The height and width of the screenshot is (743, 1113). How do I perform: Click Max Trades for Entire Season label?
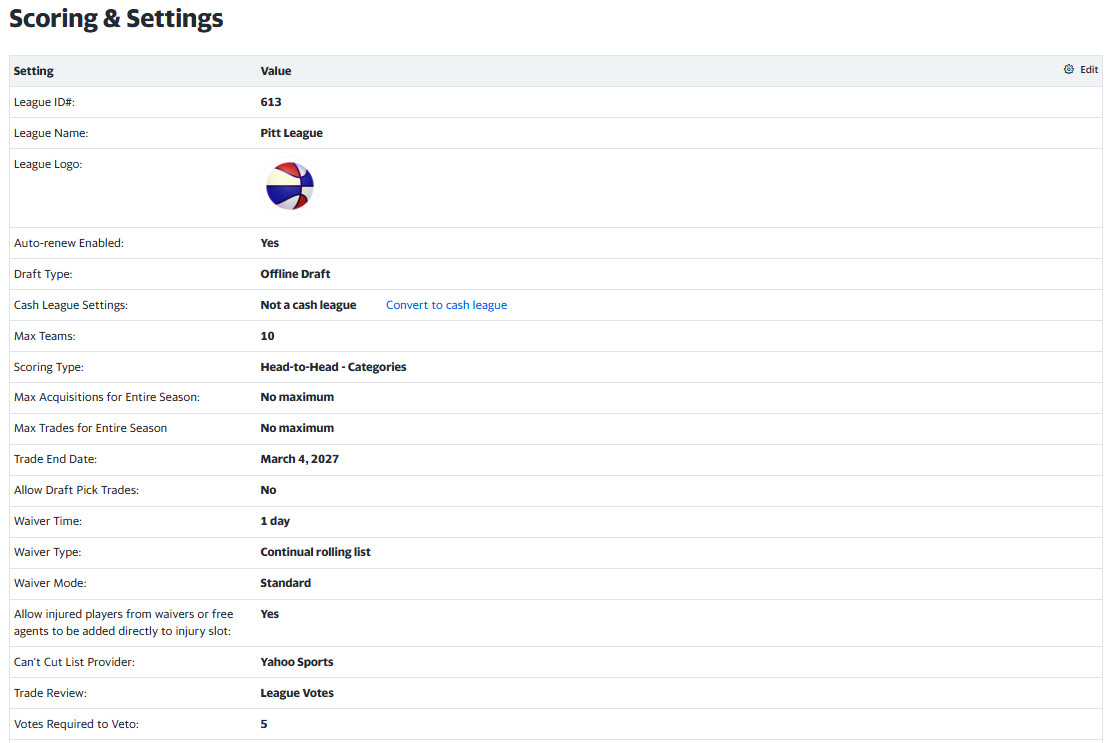pos(90,429)
